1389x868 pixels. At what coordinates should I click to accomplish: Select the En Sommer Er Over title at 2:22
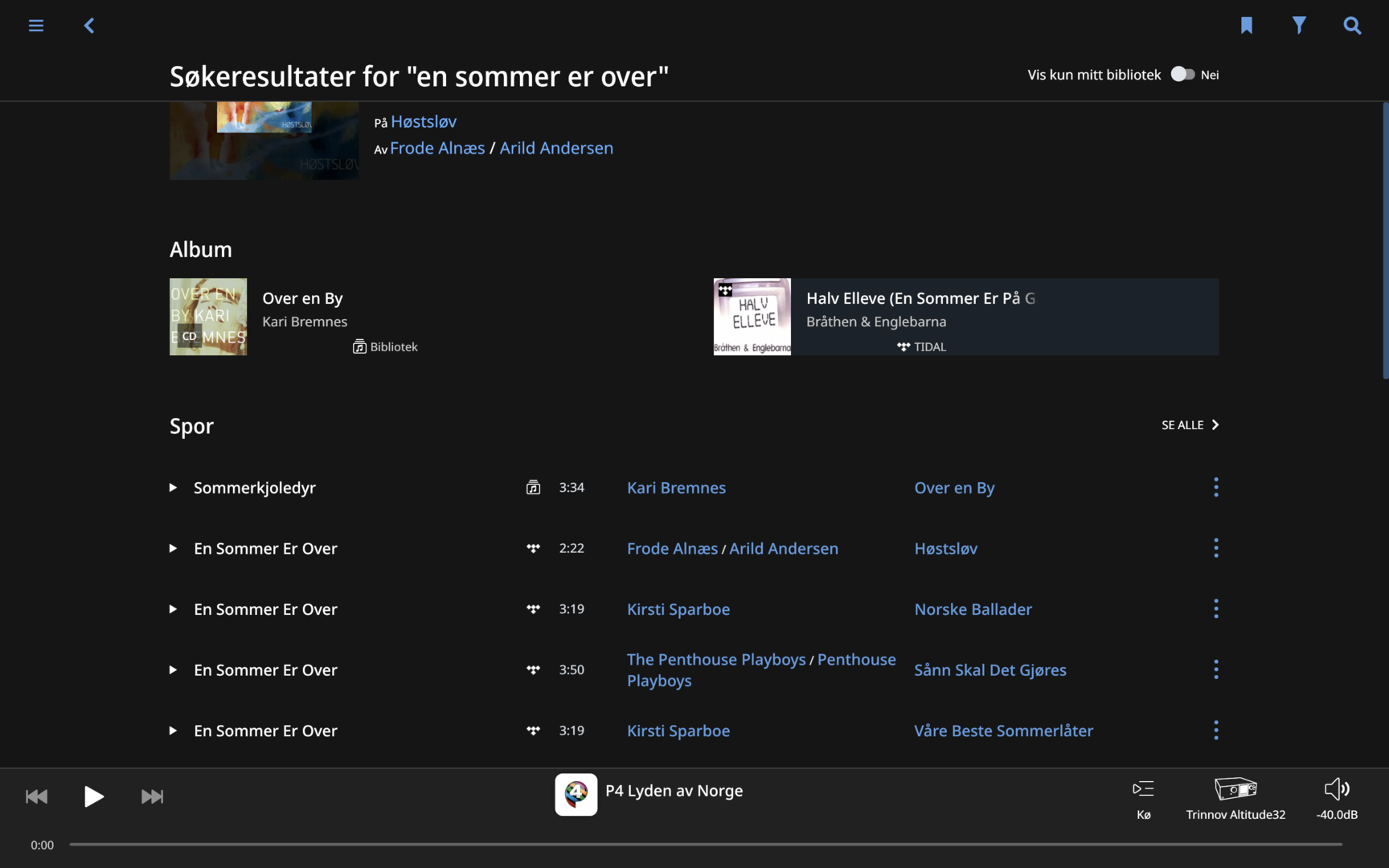265,549
